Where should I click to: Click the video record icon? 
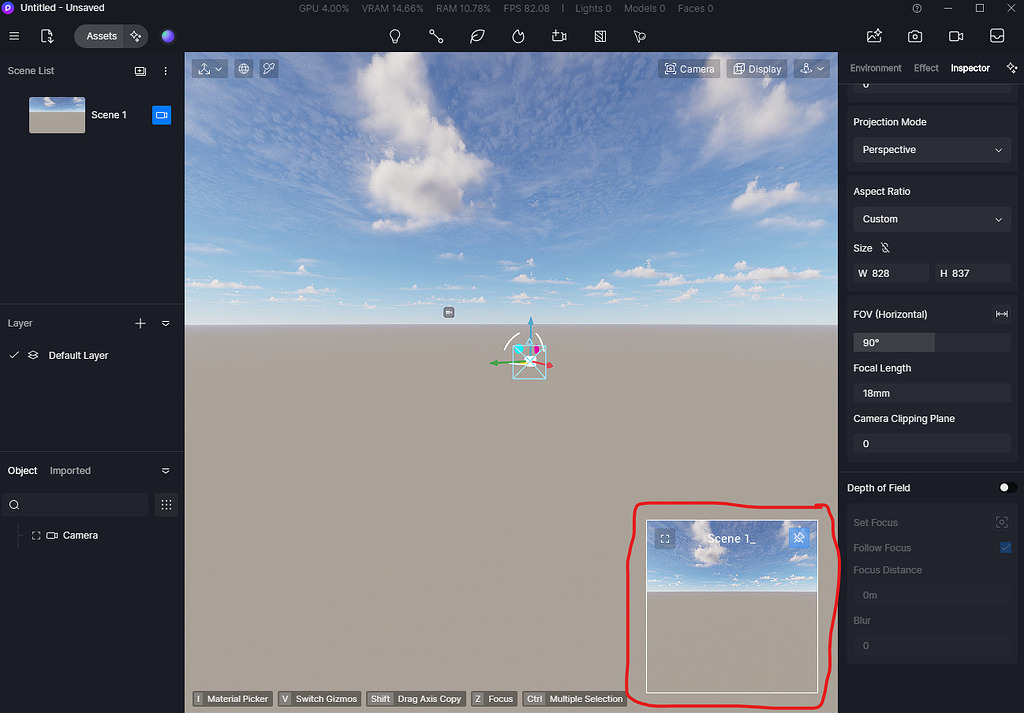(956, 36)
